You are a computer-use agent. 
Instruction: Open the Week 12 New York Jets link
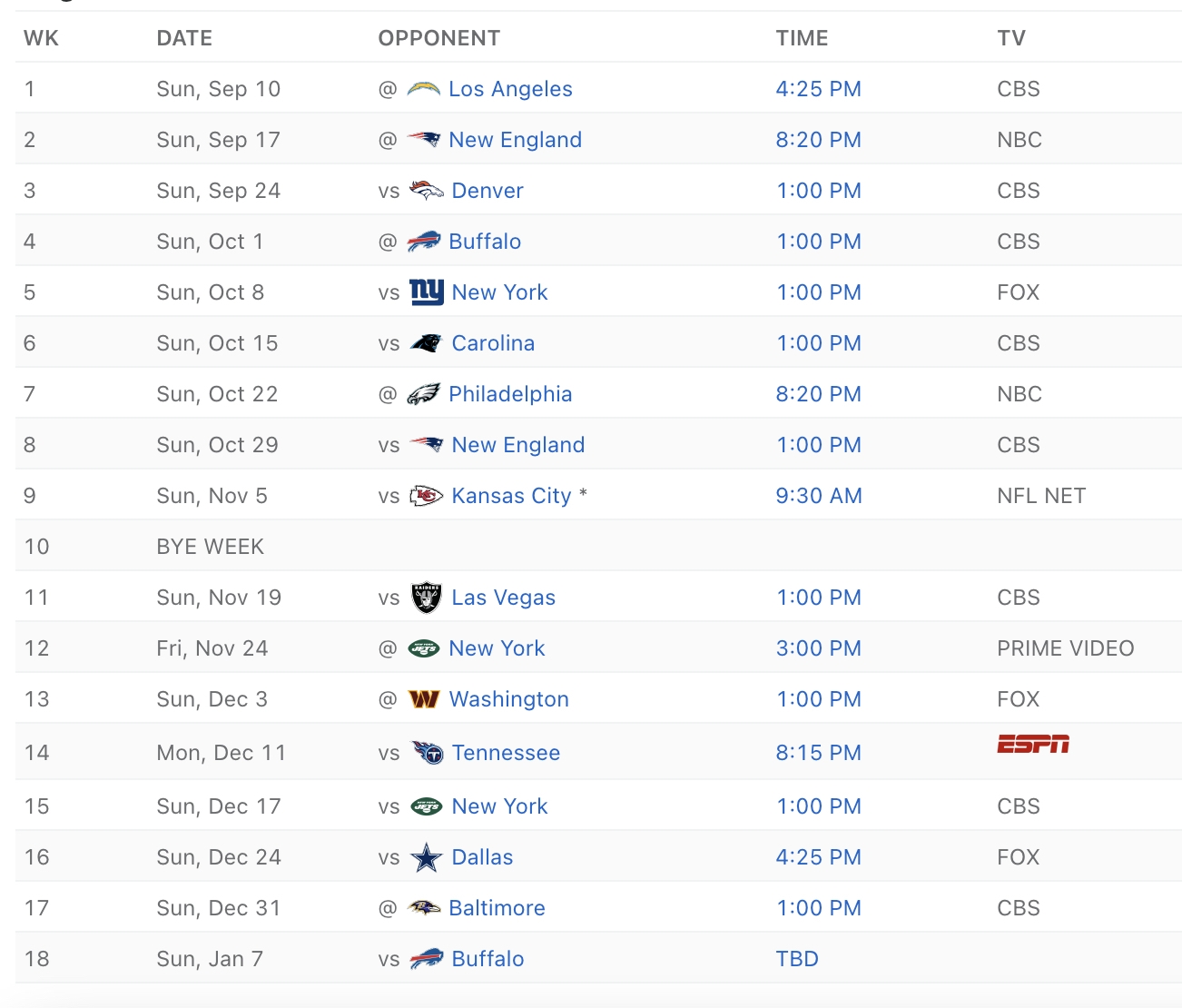click(497, 648)
